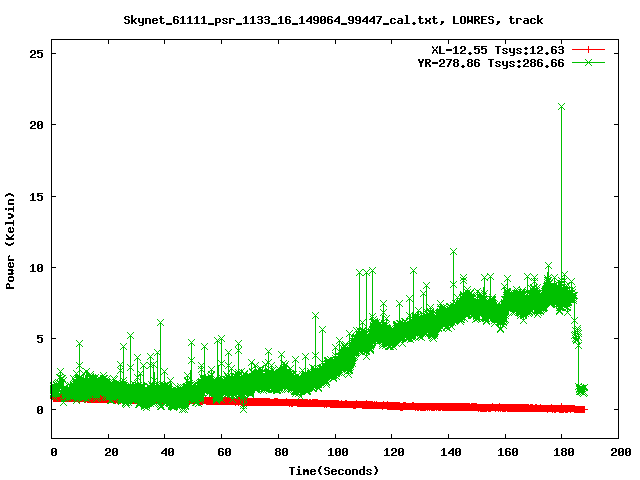The image size is (640, 480).
Task: Click the red line sample in legend
Action: pos(589,49)
